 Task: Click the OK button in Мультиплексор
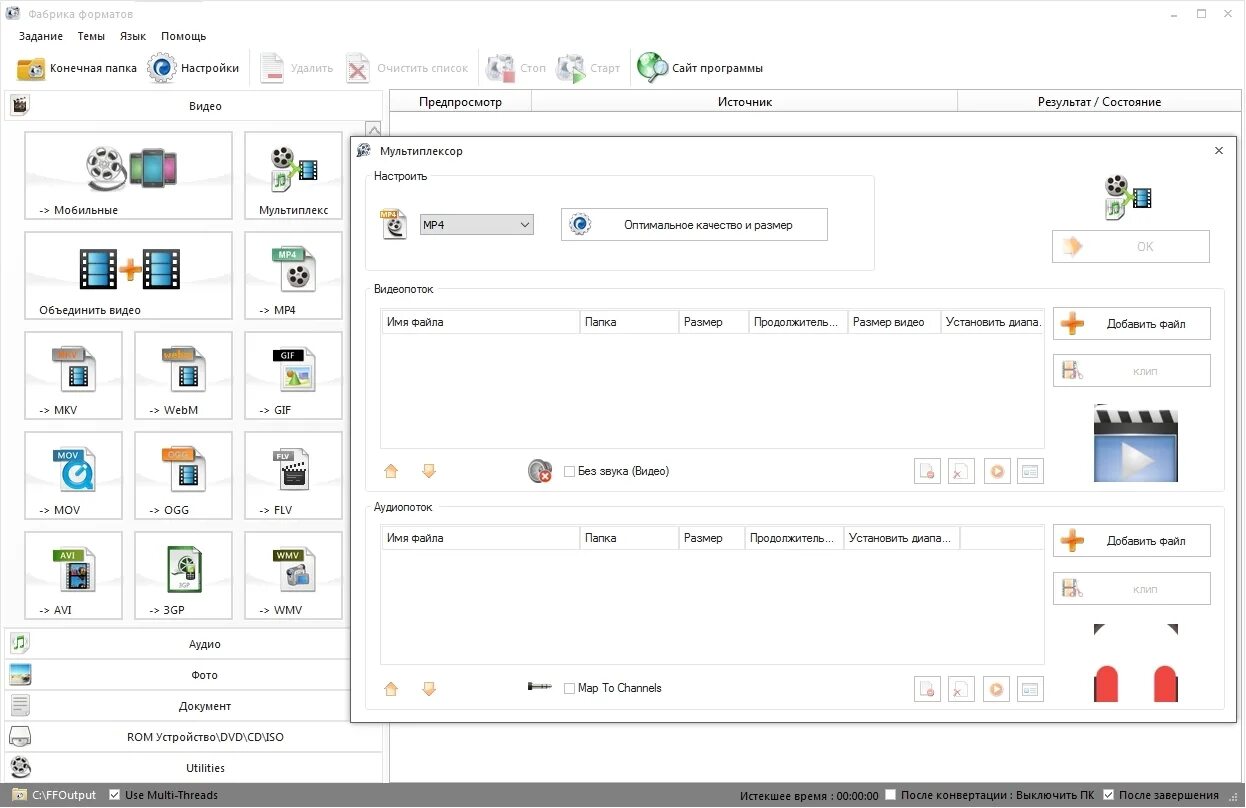(x=1131, y=247)
